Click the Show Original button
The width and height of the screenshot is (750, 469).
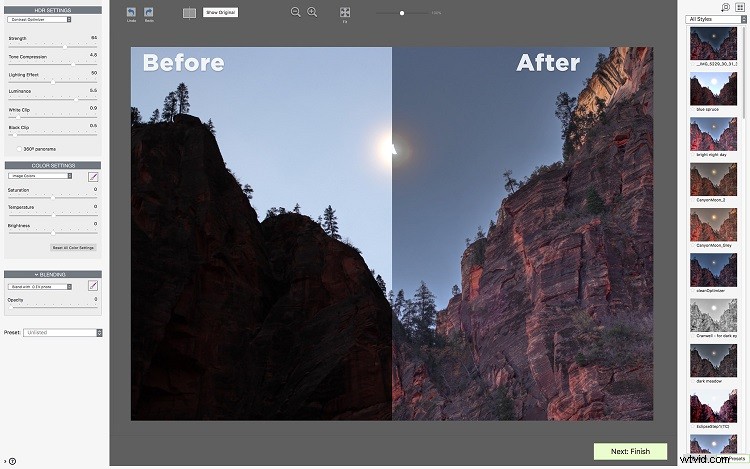220,13
